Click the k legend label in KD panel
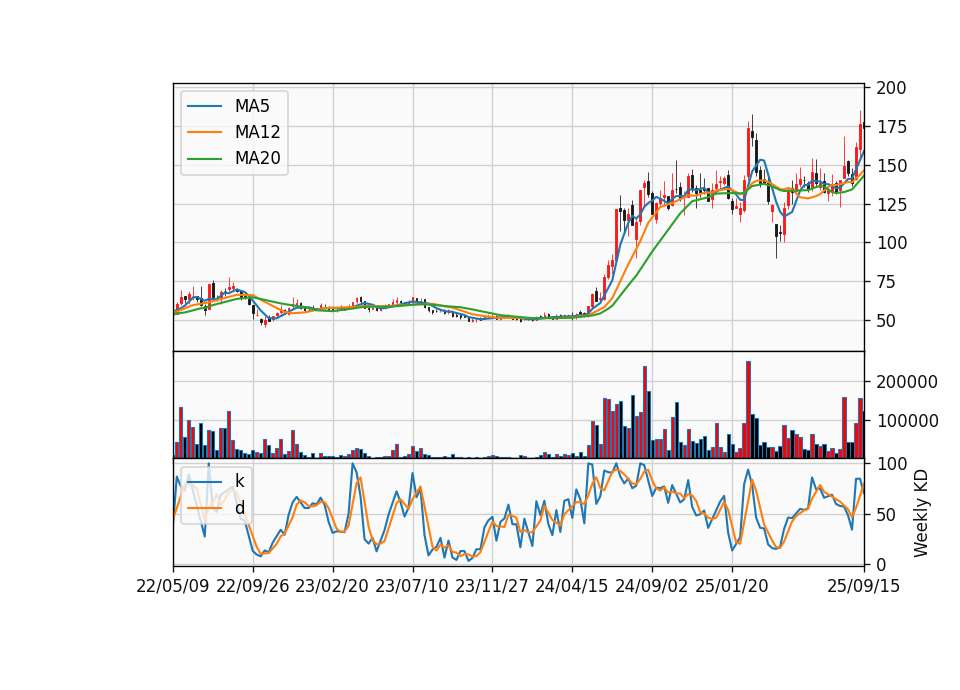This screenshot has width=960, height=690. 239,481
